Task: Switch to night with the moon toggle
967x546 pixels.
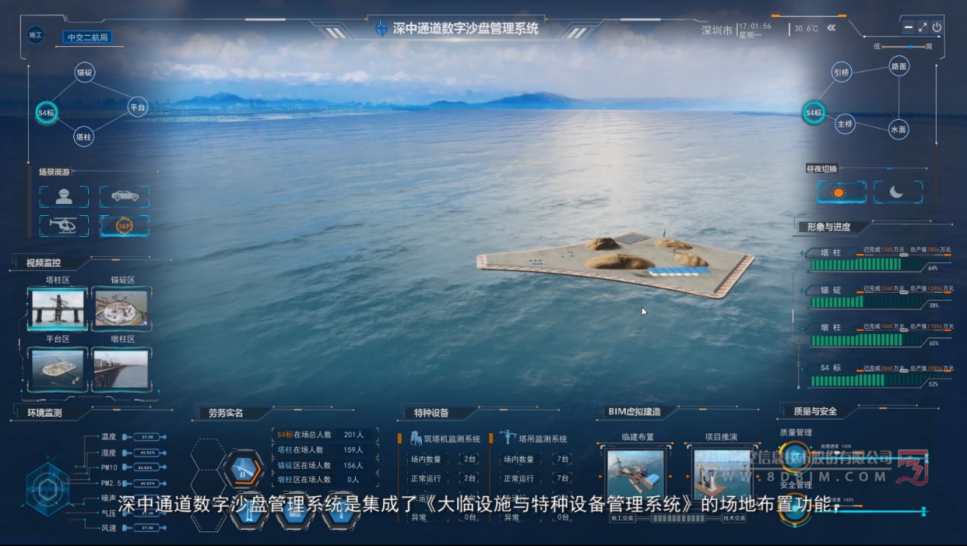Action: [897, 192]
